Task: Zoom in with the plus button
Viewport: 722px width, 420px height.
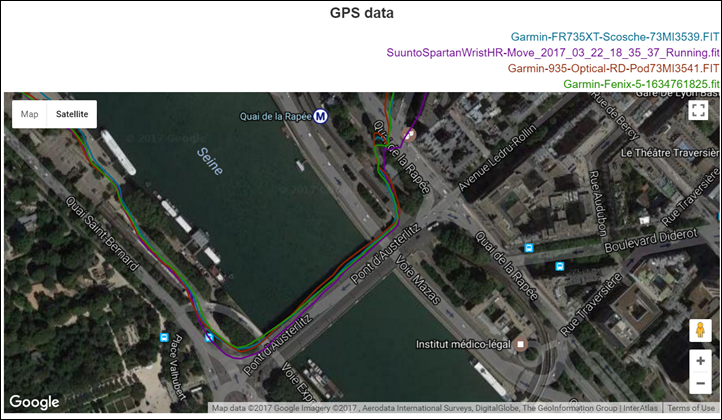Action: pos(700,361)
